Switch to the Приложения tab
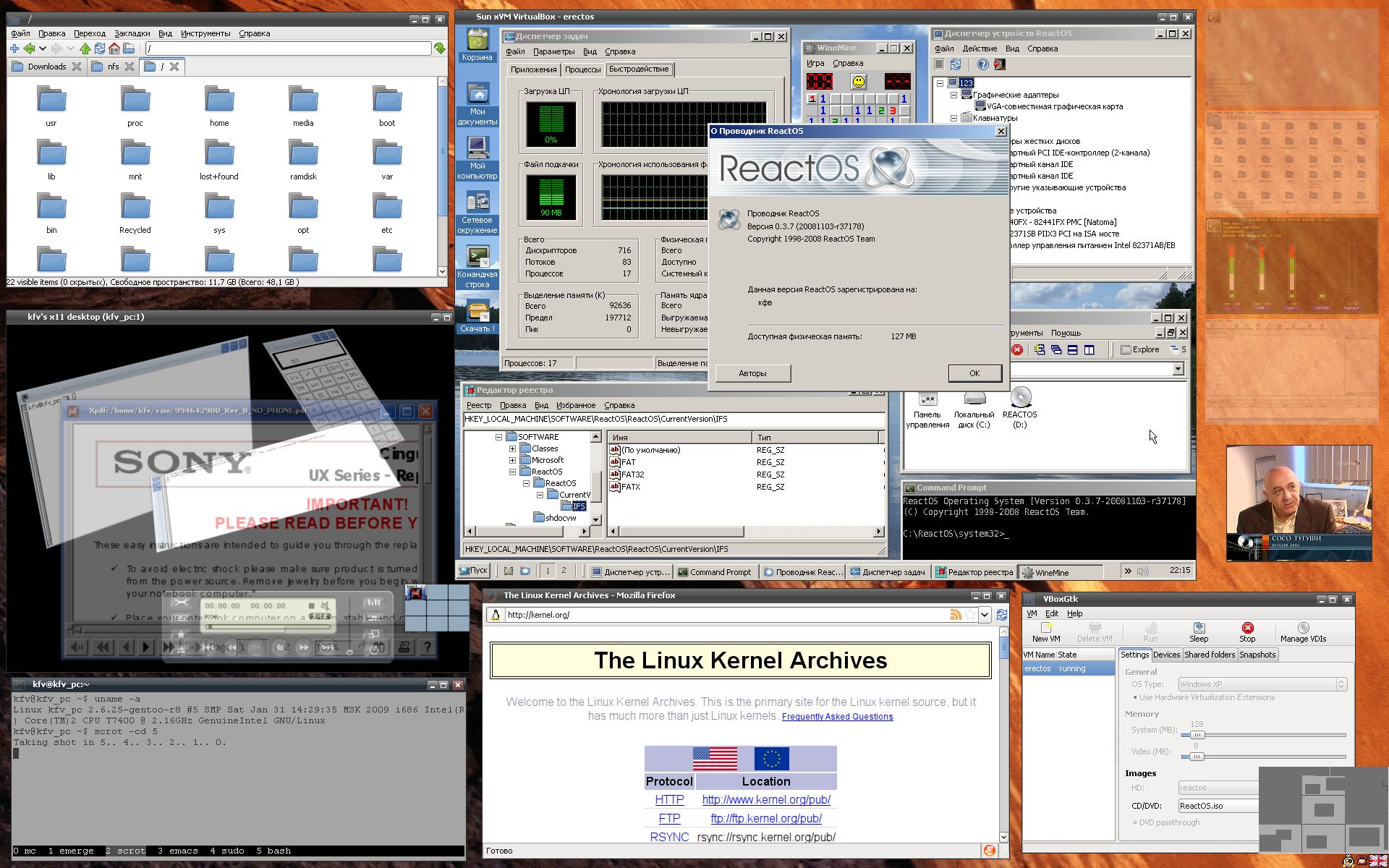This screenshot has height=868, width=1389. click(533, 69)
